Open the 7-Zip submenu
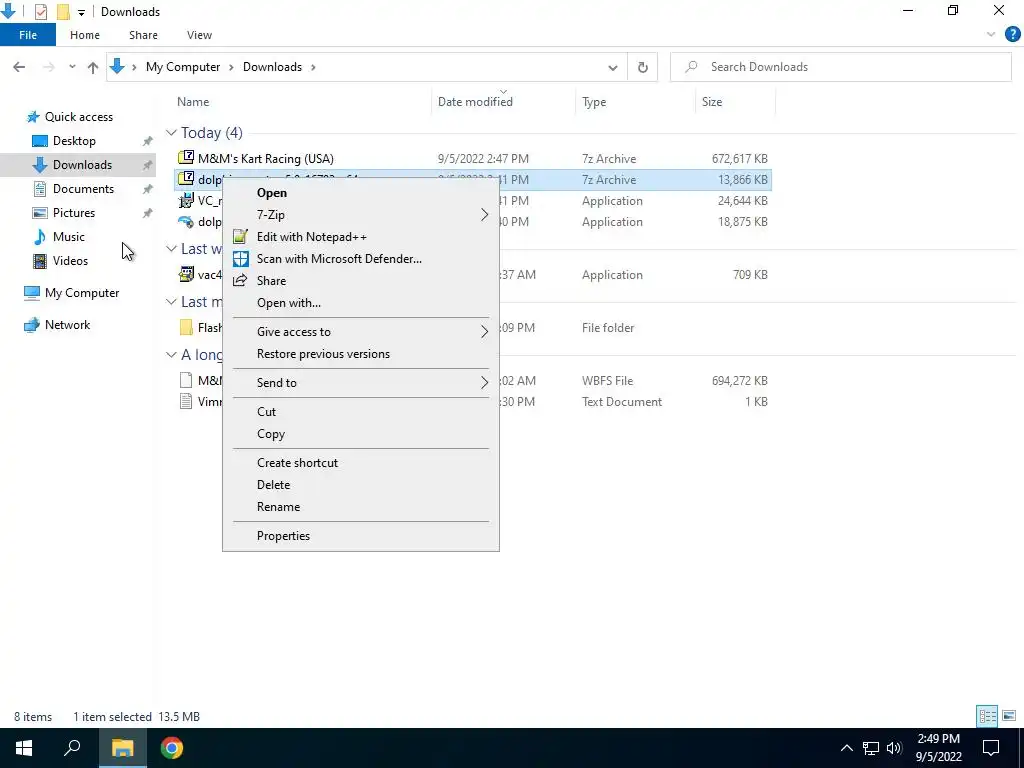Viewport: 1024px width, 768px height. [360, 215]
